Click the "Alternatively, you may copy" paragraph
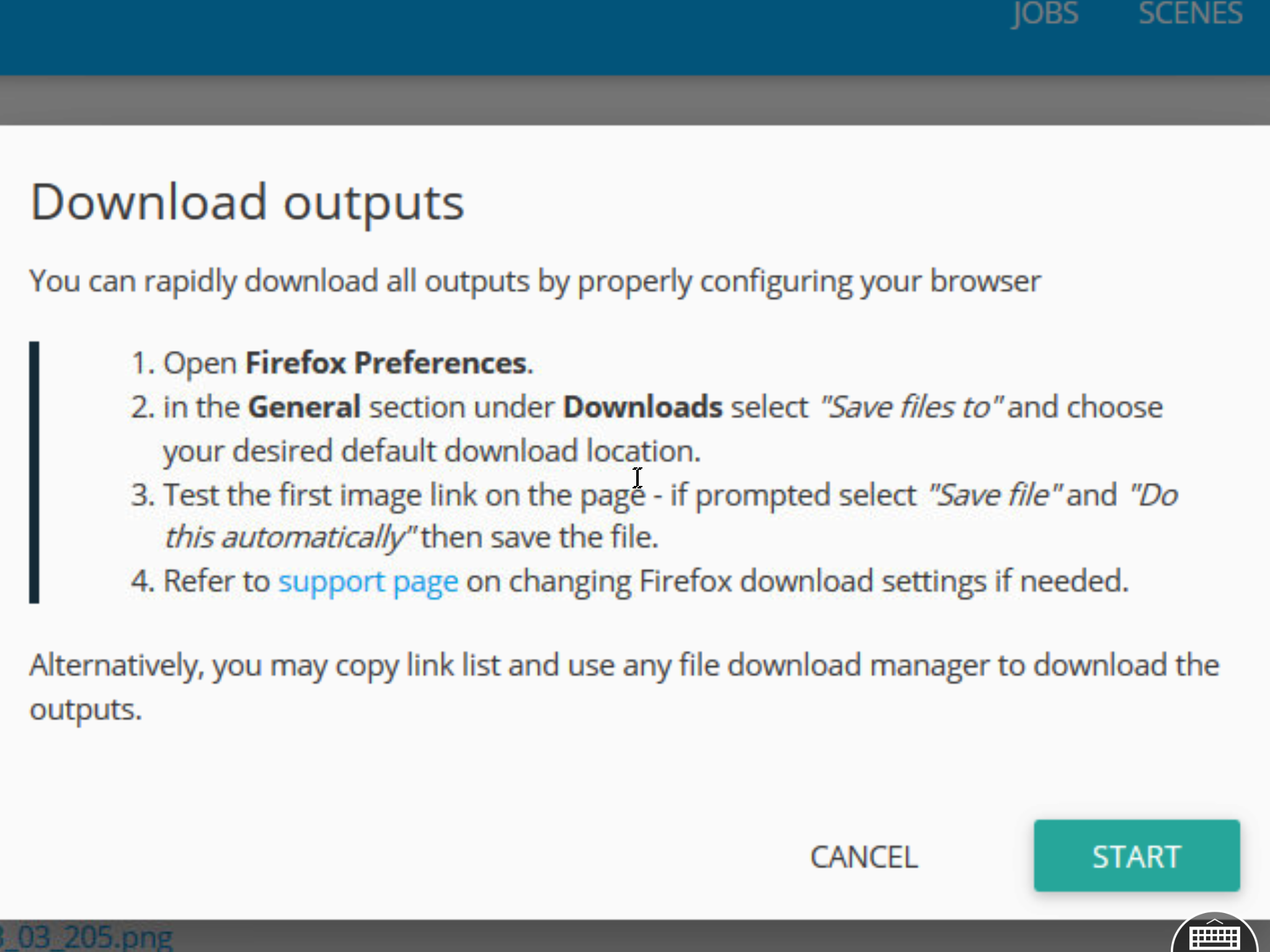 624,666
